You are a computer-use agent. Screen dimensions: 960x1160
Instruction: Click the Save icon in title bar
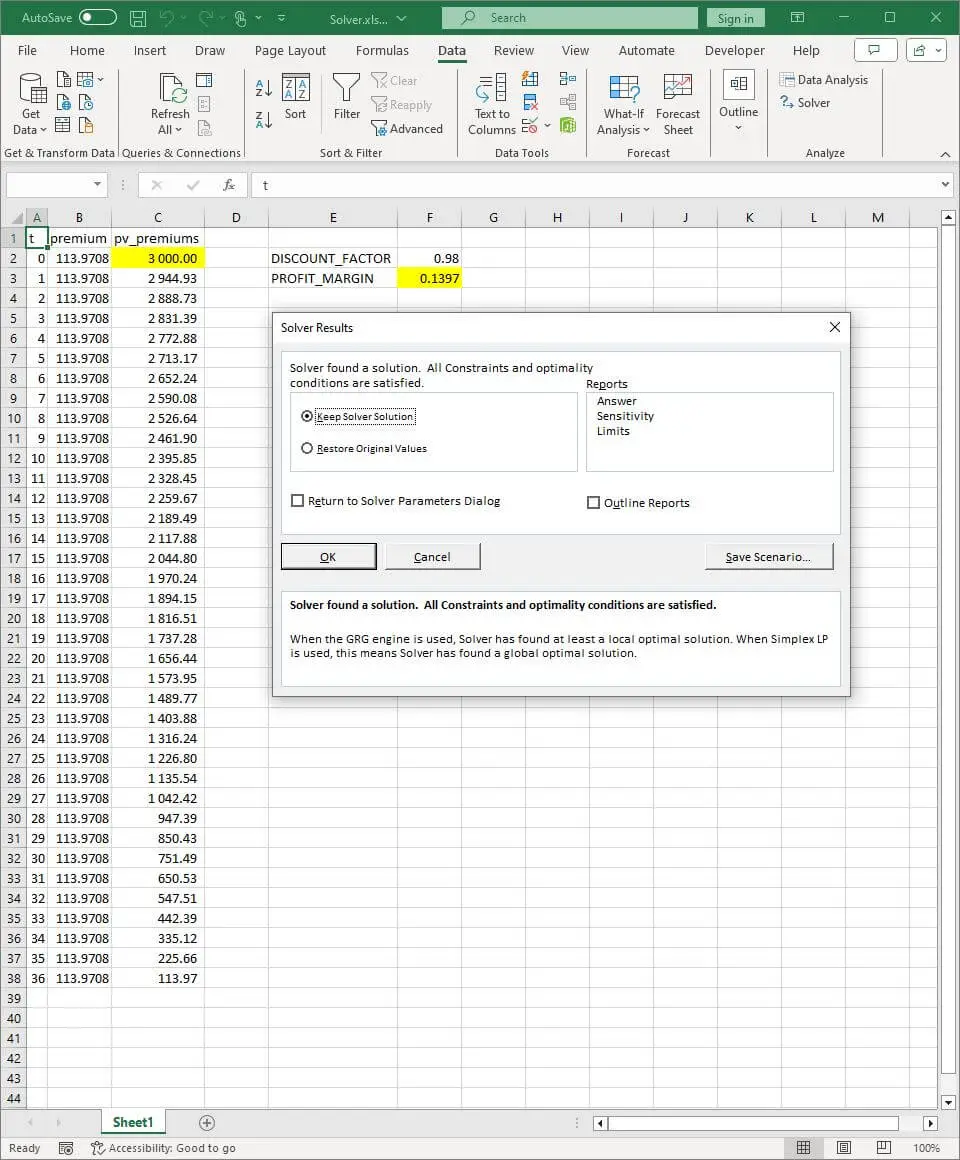(x=138, y=18)
